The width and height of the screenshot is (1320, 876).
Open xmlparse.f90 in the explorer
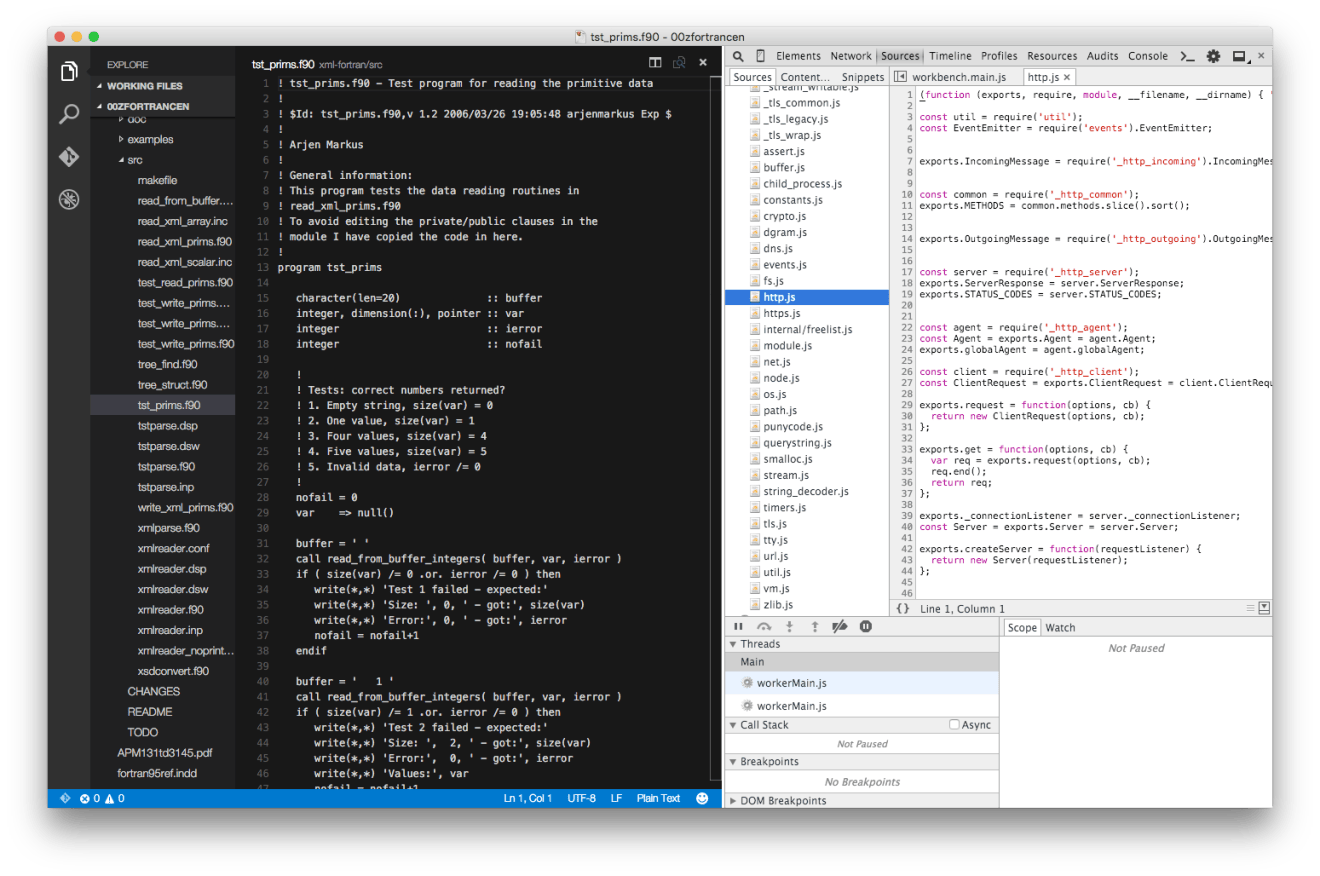[x=168, y=528]
